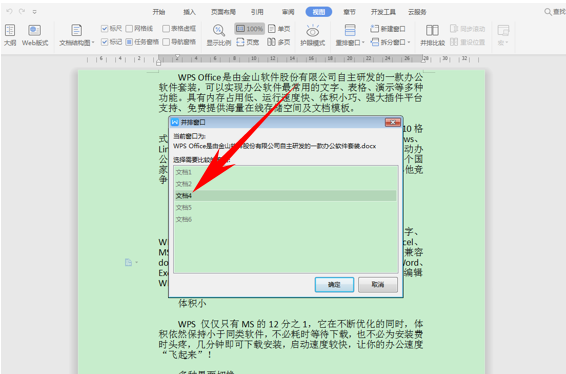The width and height of the screenshot is (566, 374).
Task: Click the right indent marker on ruler
Action: tap(423, 61)
